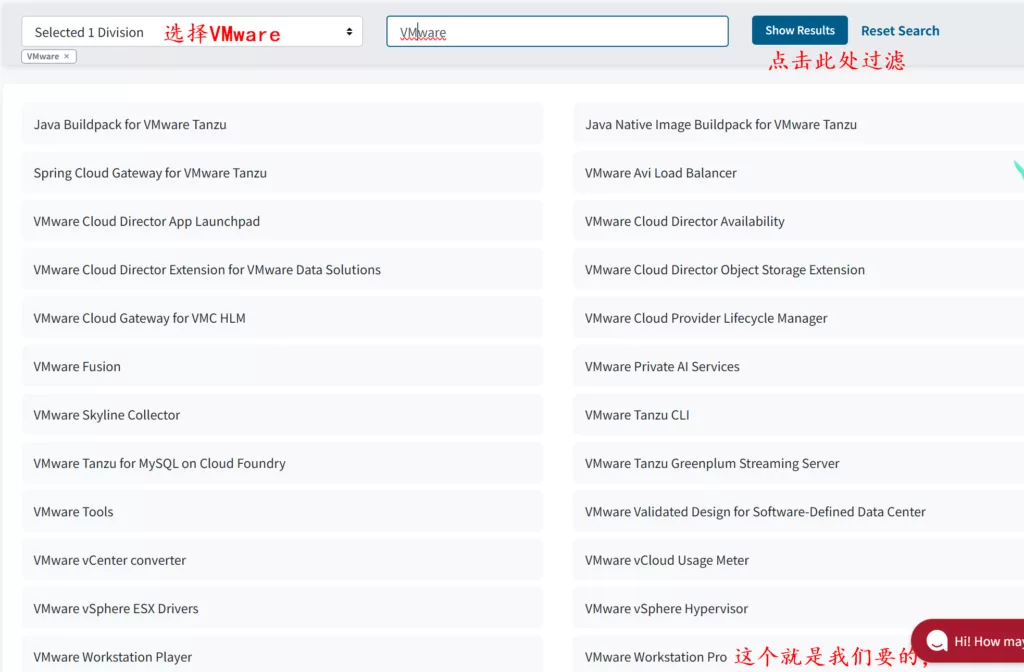This screenshot has height=672, width=1024.
Task: Choose VMware Fusion from the list
Action: 77,367
